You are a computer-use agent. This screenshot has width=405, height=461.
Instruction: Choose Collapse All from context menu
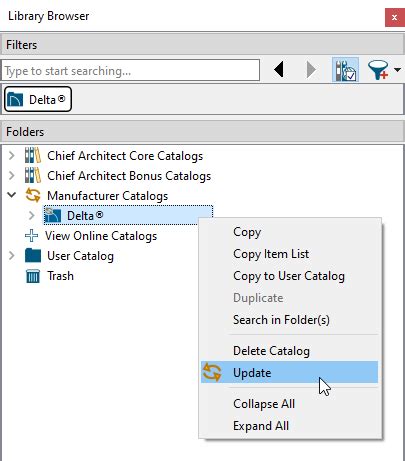click(x=289, y=404)
